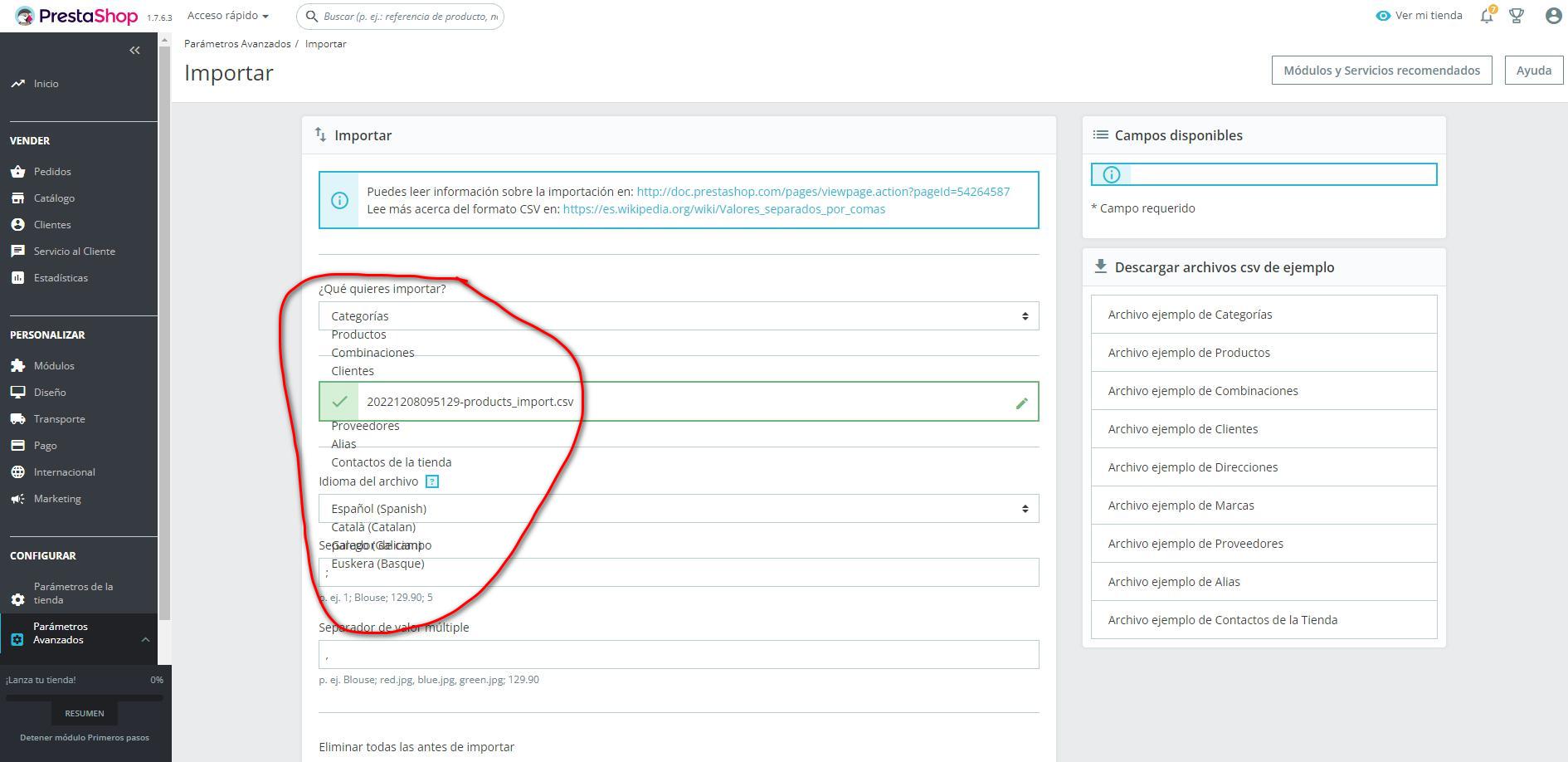Image resolution: width=1568 pixels, height=762 pixels.
Task: Click the Campos disponibles info icon
Action: click(x=1111, y=174)
